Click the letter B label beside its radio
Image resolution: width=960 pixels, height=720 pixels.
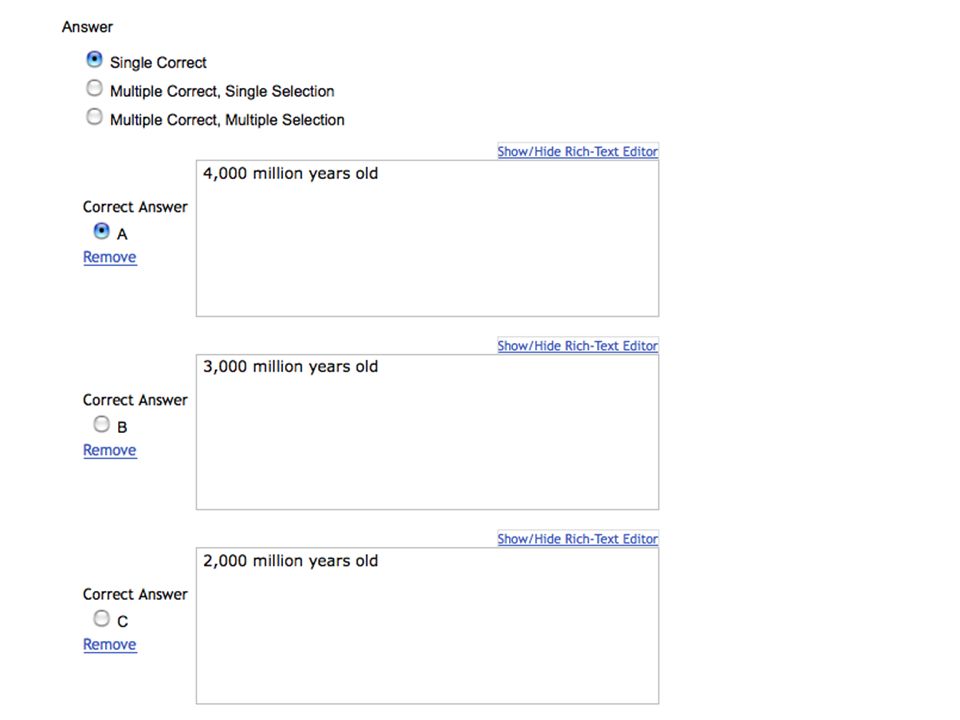click(122, 427)
